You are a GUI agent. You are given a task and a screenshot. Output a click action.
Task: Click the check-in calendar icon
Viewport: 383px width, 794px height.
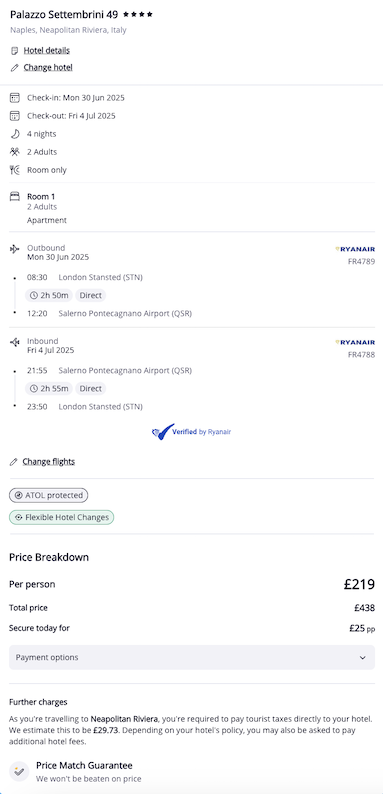[x=15, y=98]
